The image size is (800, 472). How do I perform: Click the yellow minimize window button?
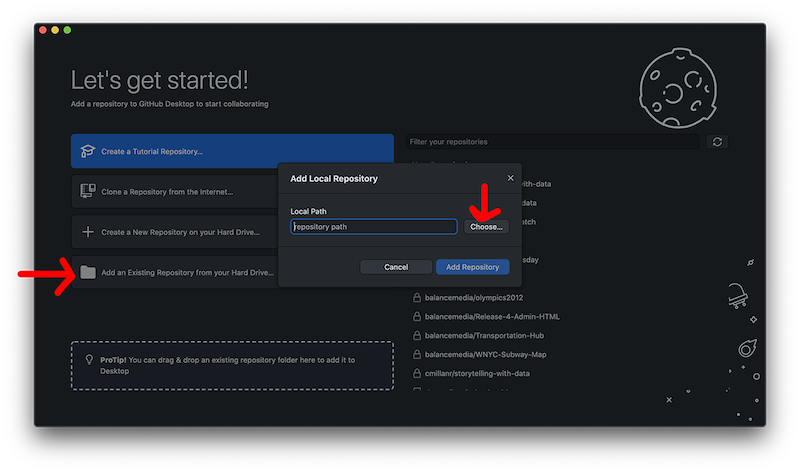[55, 30]
